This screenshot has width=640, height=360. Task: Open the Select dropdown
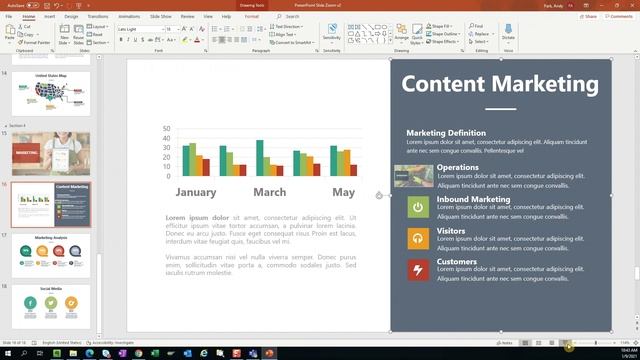coord(479,42)
